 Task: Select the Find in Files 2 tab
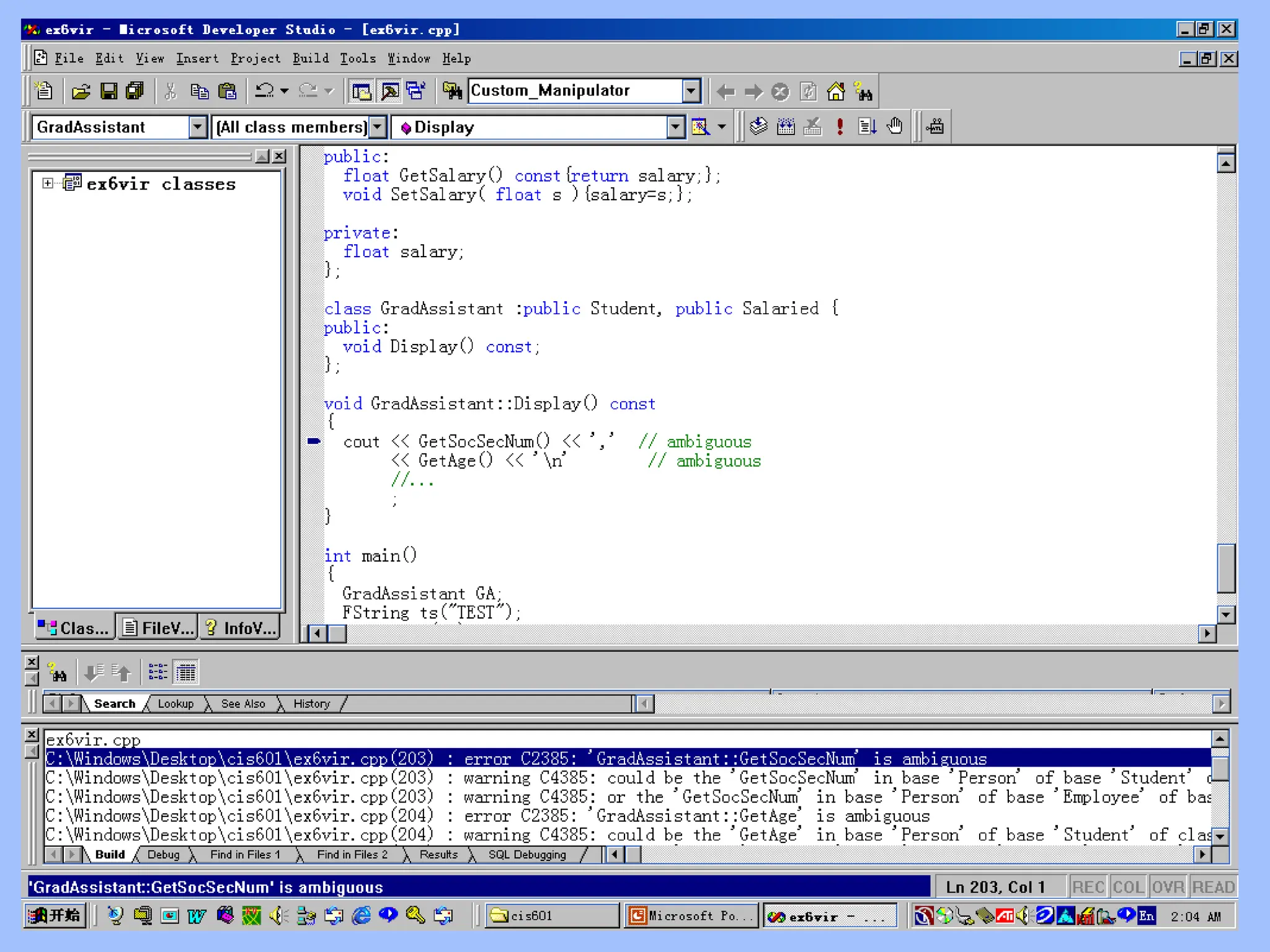[x=352, y=855]
